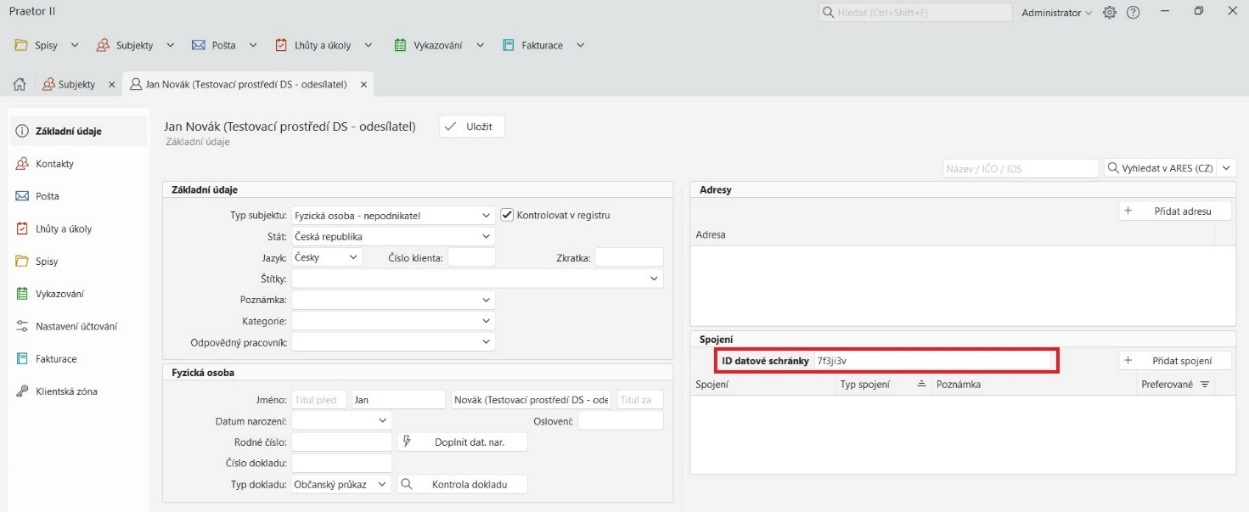Image resolution: width=1249 pixels, height=512 pixels.
Task: Switch to the Subjekty tab
Action: (x=75, y=84)
